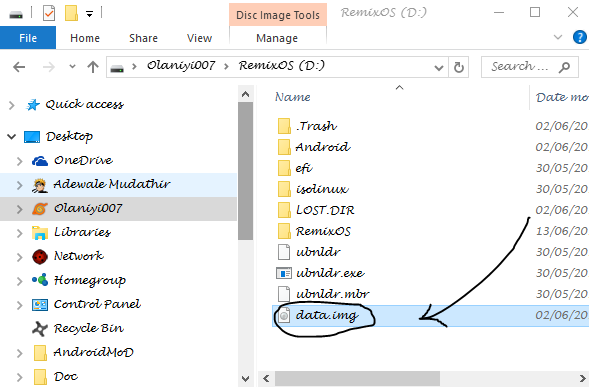Click the OneDrive cloud icon
The image size is (589, 387).
tap(40, 161)
